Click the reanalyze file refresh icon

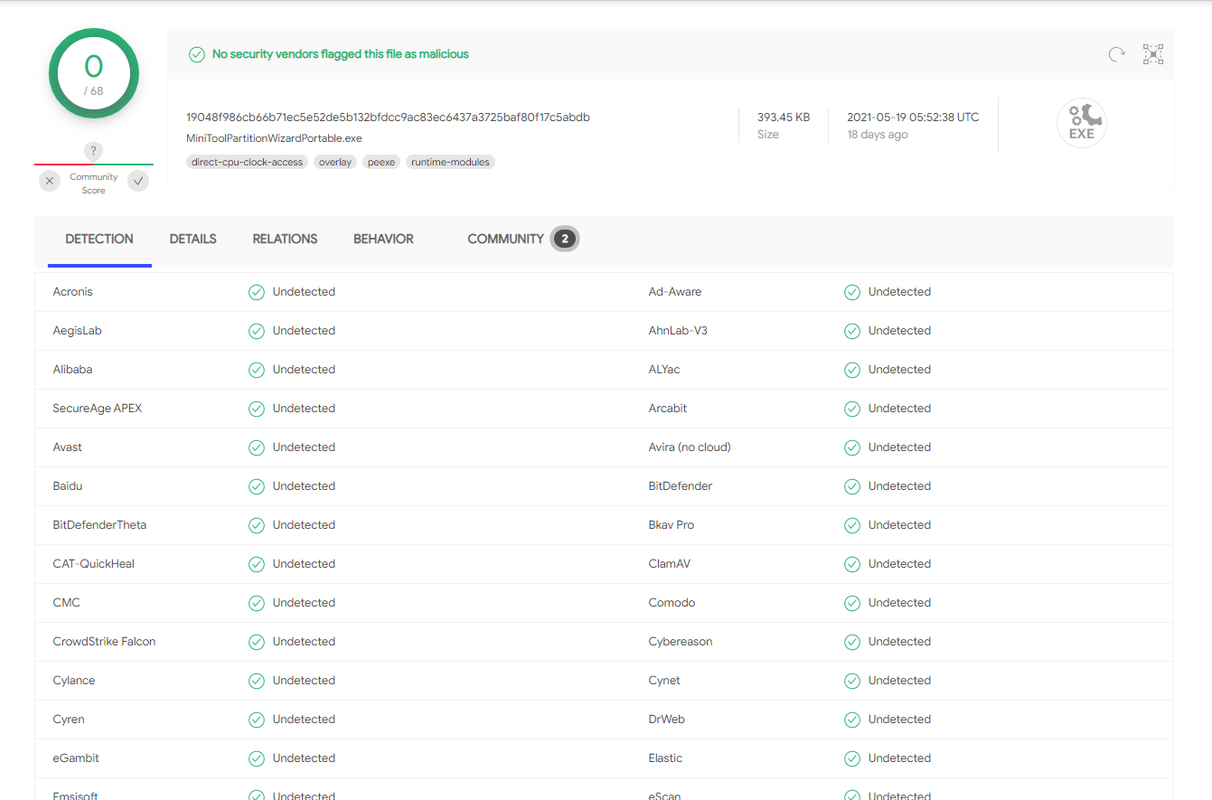pyautogui.click(x=1117, y=54)
